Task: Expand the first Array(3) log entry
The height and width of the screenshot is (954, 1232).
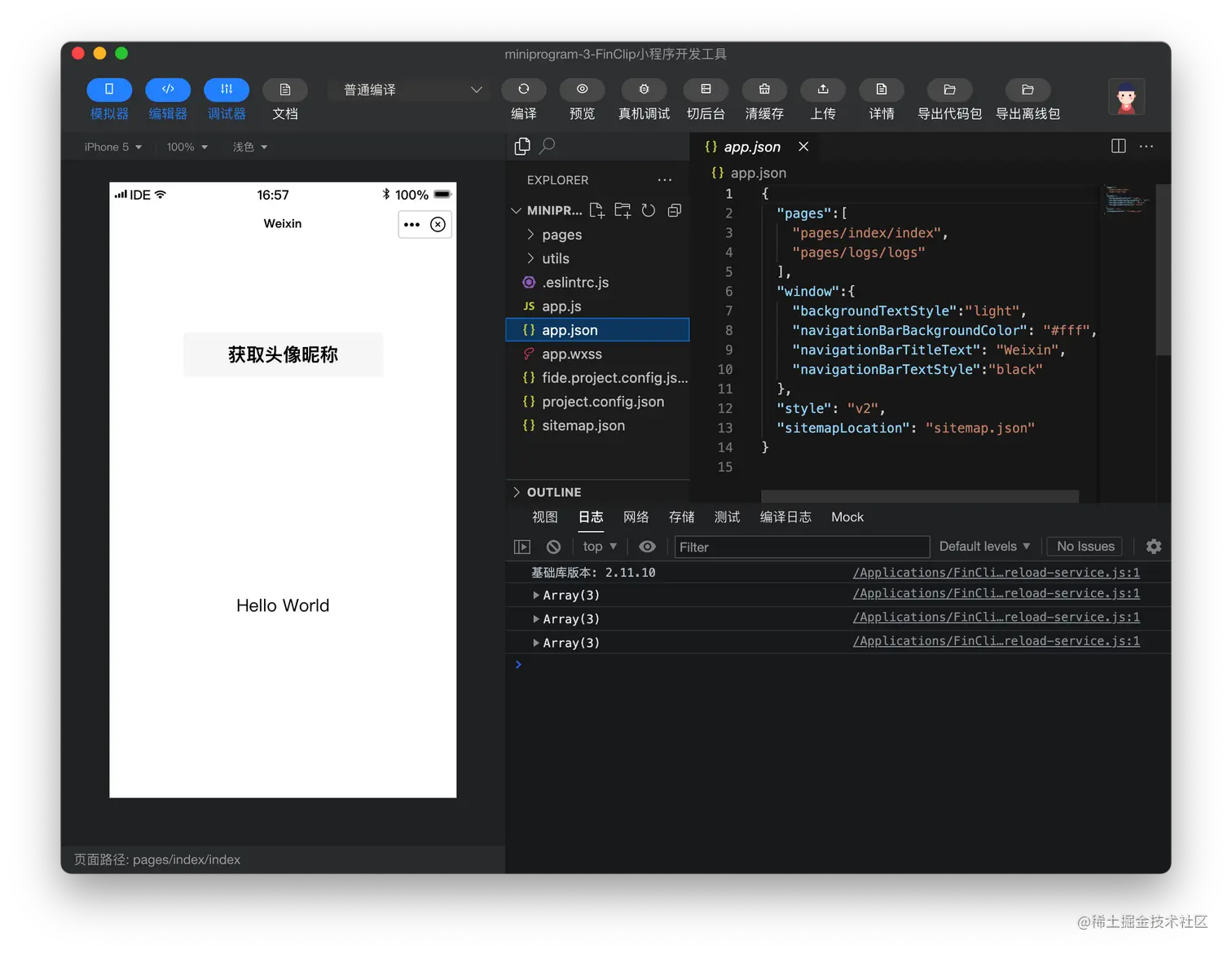Action: 537,595
